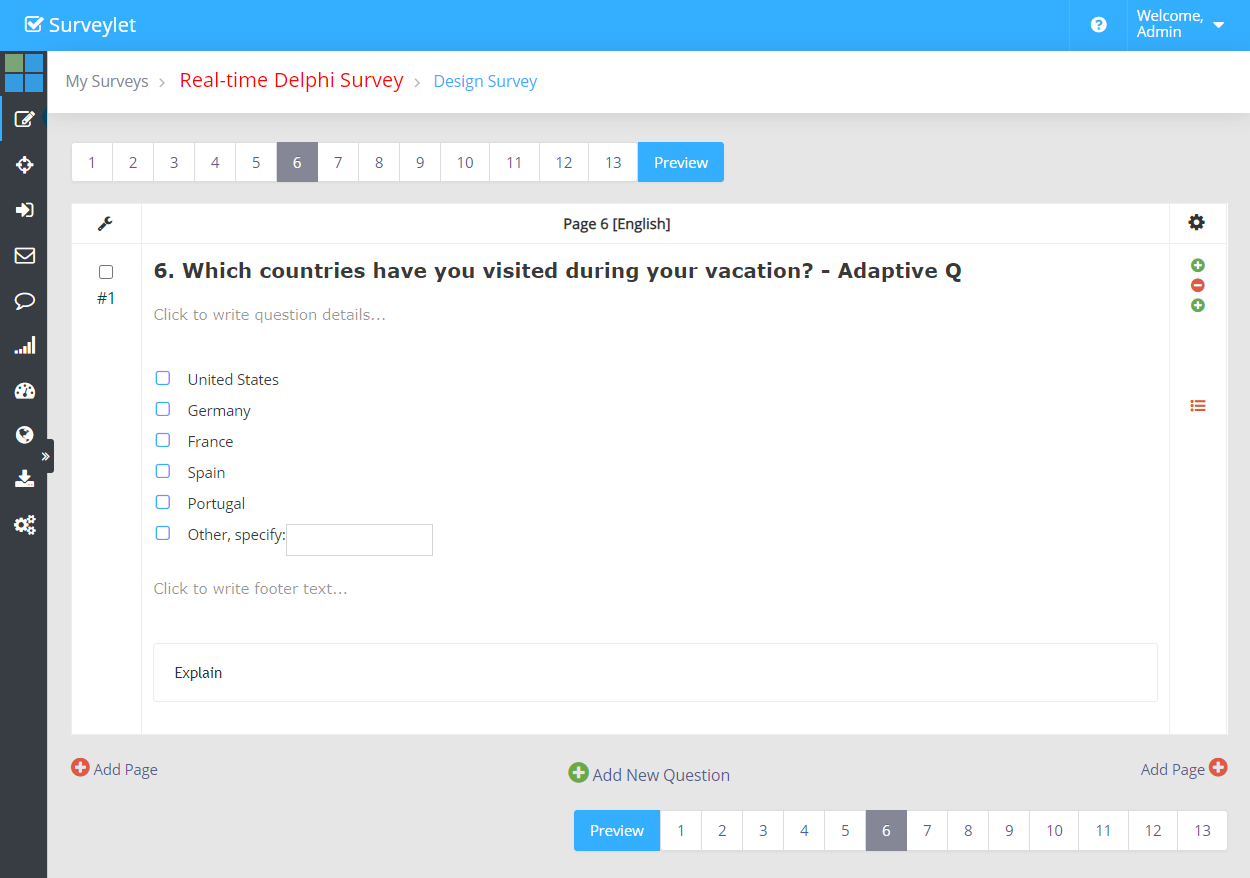
Task: Go to page 7 in top pagination
Action: pyautogui.click(x=338, y=162)
